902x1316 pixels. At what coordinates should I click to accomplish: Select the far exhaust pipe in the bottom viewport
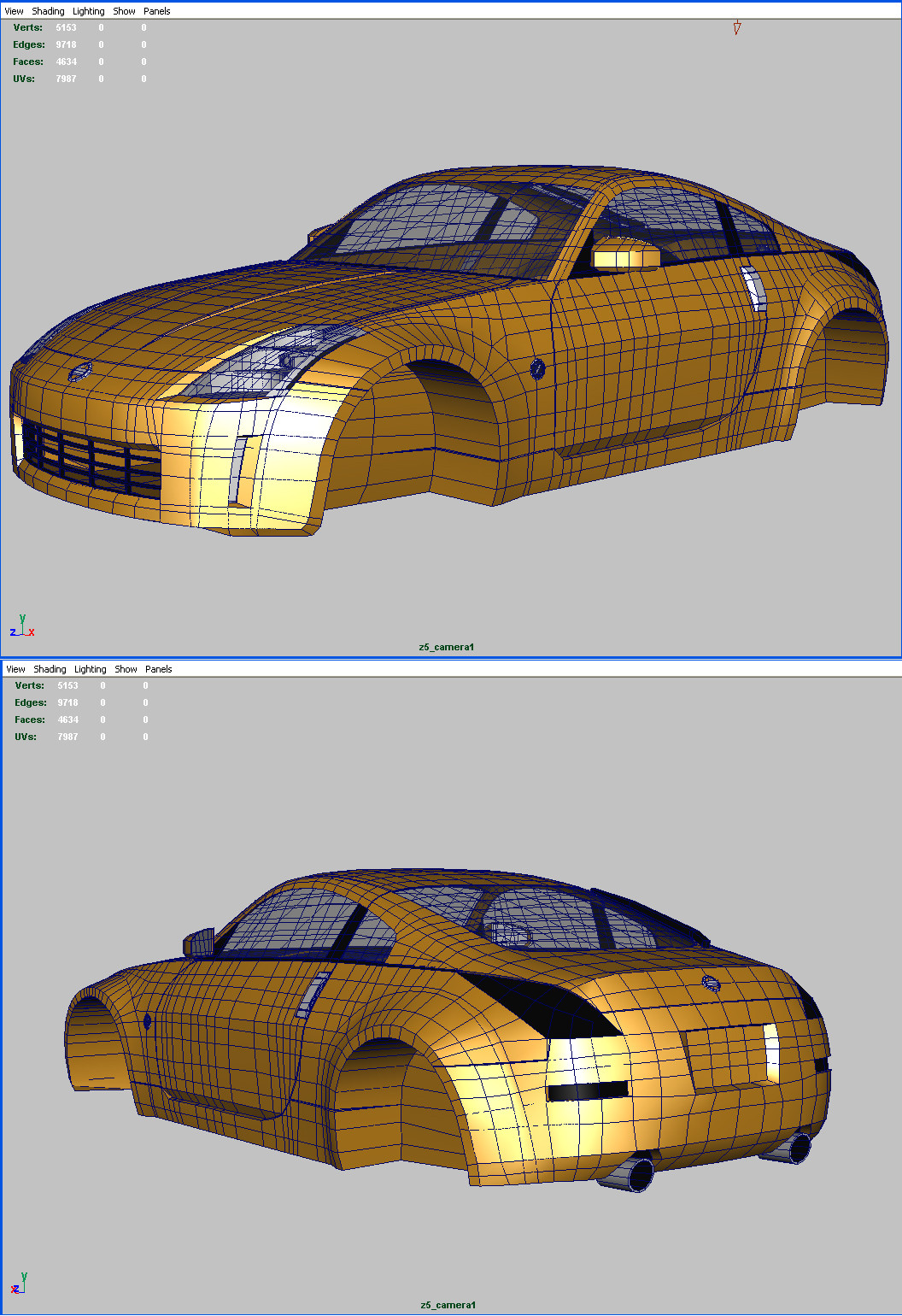coord(788,1147)
